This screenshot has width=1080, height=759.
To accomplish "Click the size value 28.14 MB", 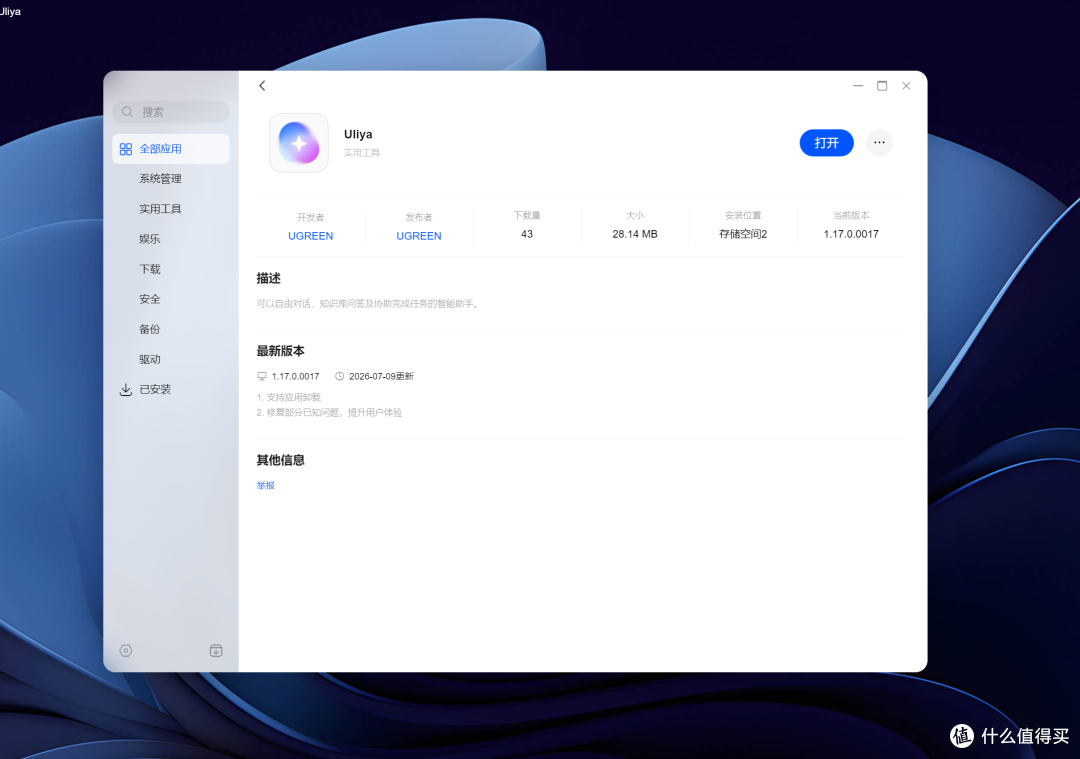I will (635, 234).
